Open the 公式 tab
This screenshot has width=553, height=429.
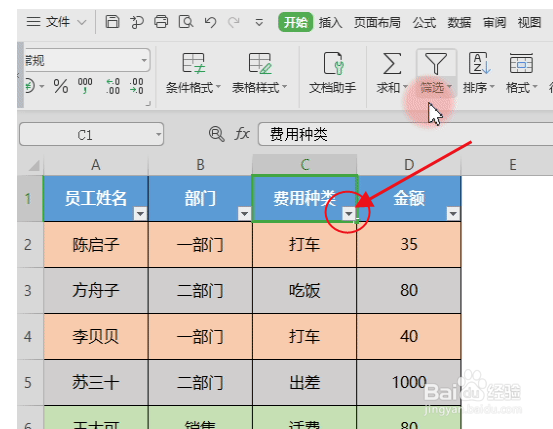424,22
